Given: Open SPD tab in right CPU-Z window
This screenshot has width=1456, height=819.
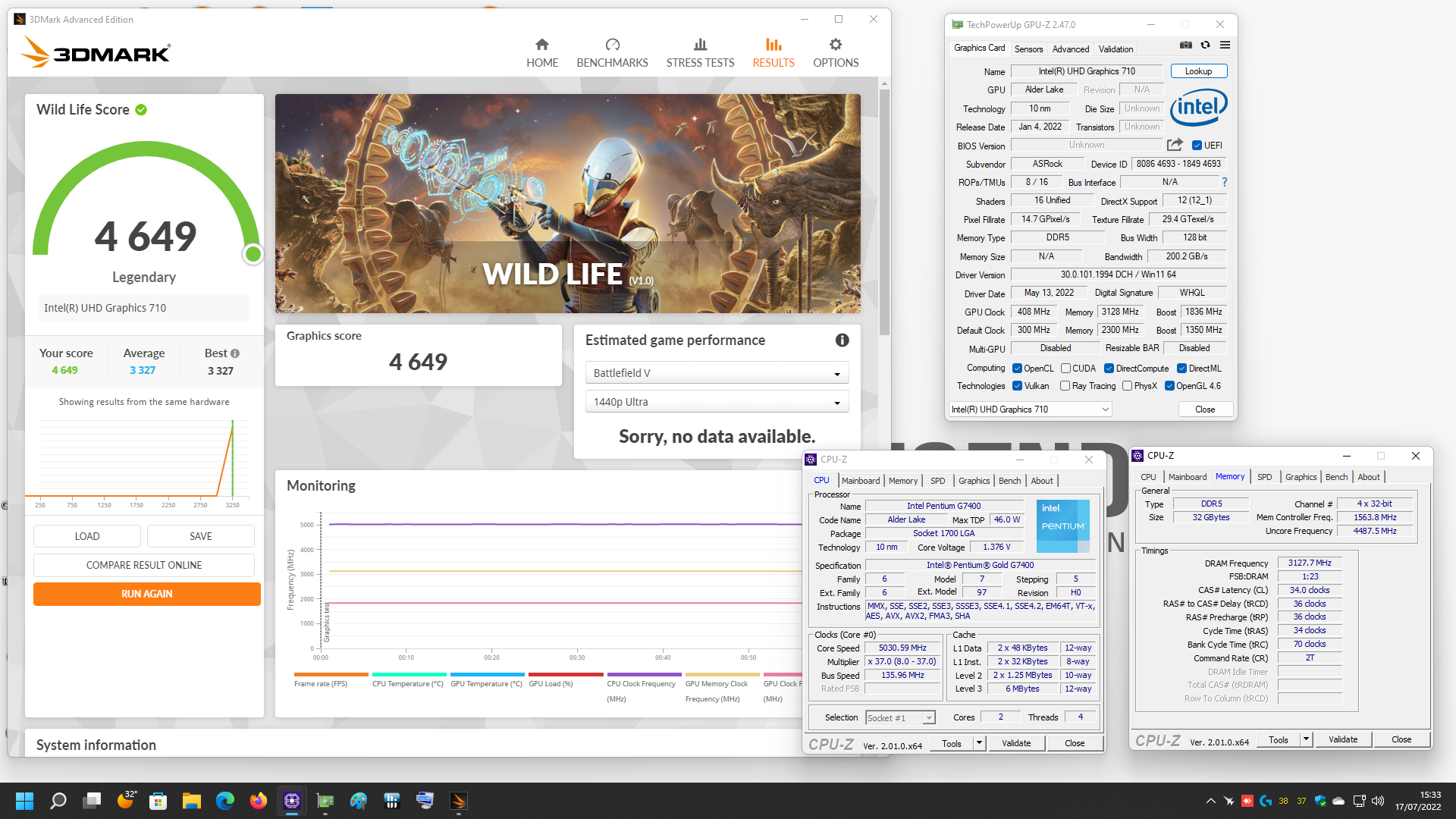Looking at the screenshot, I should tap(1264, 477).
